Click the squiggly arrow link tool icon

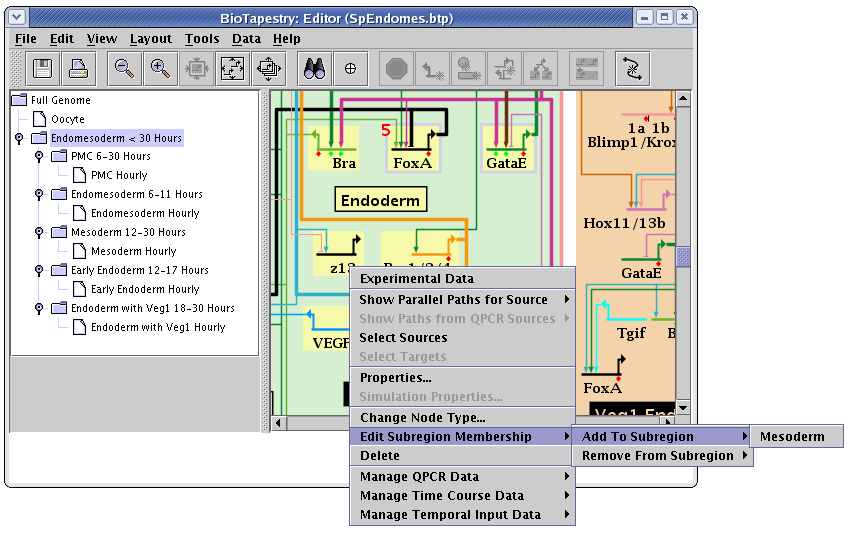pyautogui.click(x=633, y=68)
